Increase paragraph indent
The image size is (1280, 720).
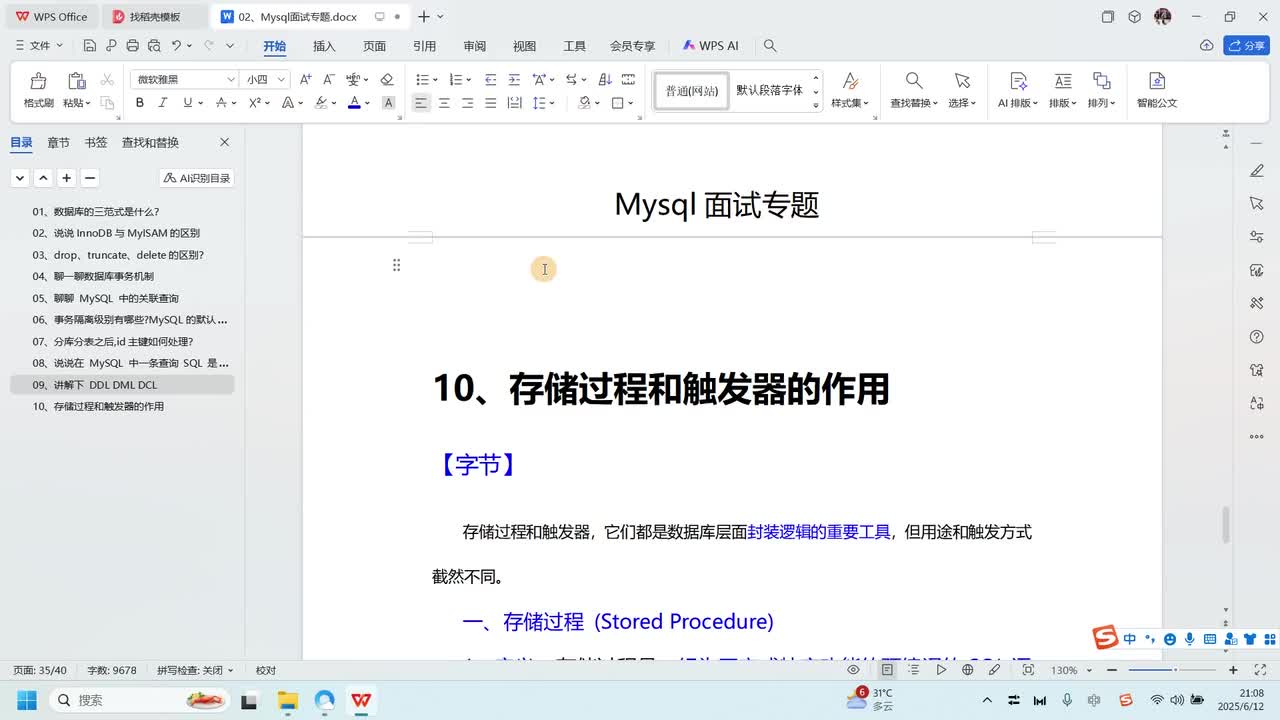[x=514, y=80]
